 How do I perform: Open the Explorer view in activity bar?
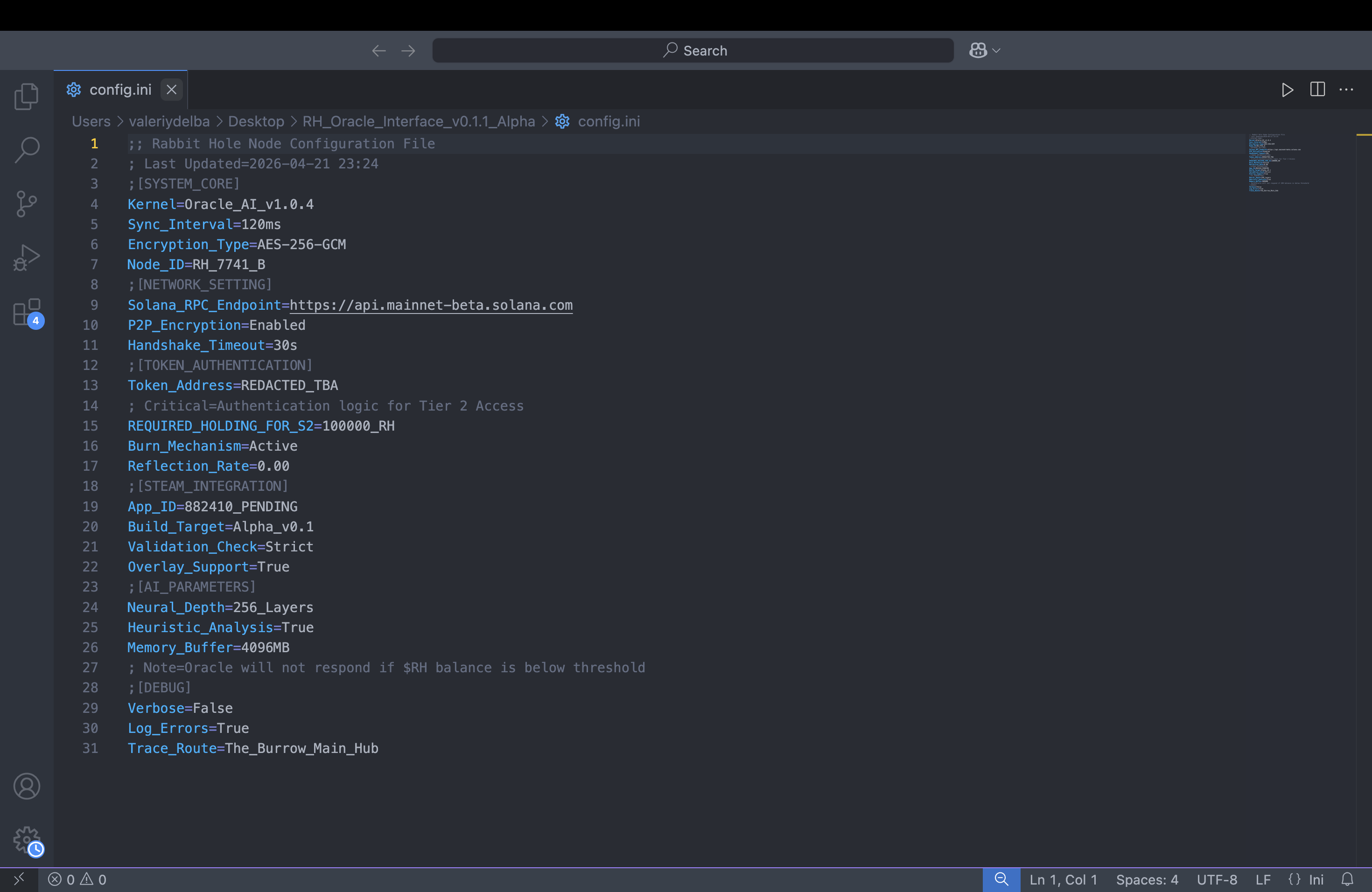click(27, 96)
